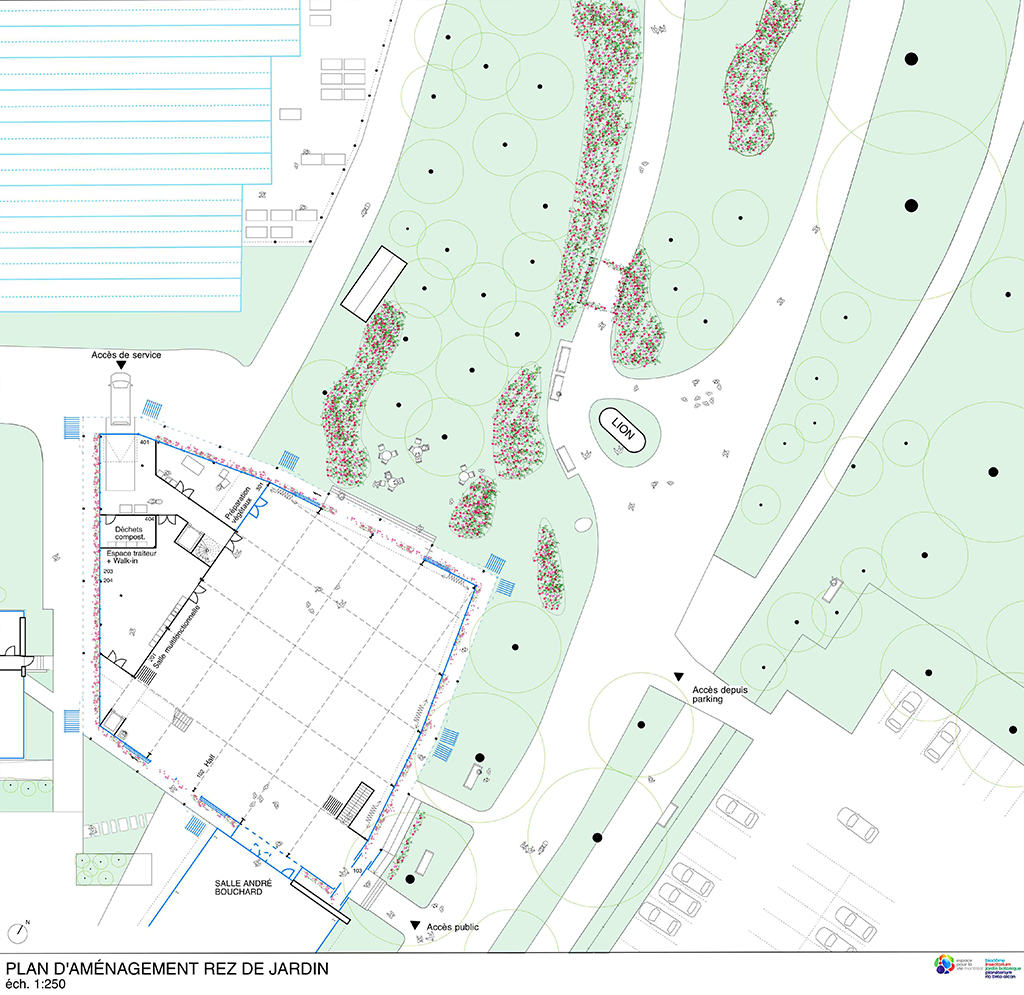Click the SALLE ANDRÉ BOUCHARD label
Image resolution: width=1024 pixels, height=995 pixels.
[238, 889]
